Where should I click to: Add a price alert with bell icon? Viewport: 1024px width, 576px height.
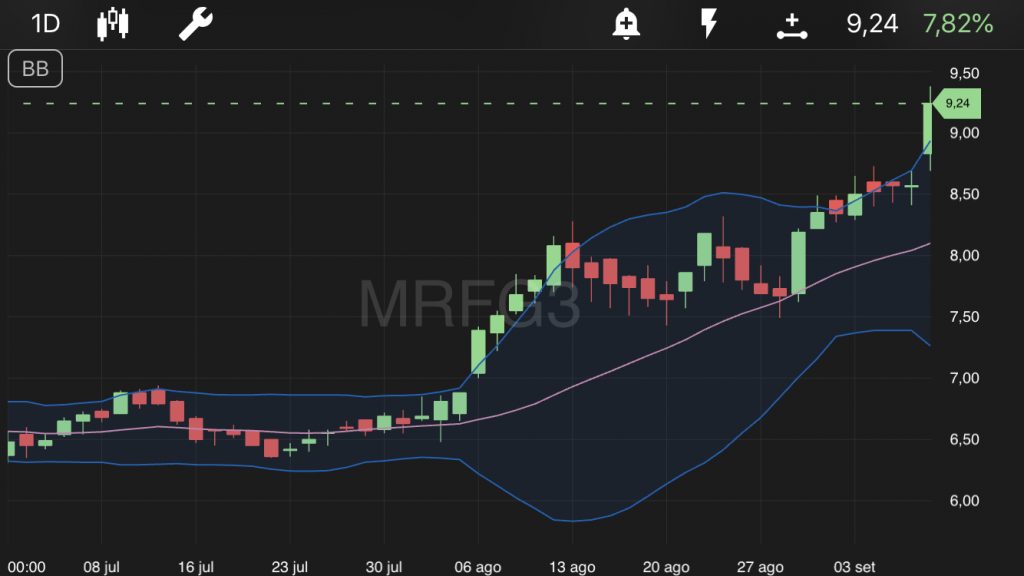626,24
